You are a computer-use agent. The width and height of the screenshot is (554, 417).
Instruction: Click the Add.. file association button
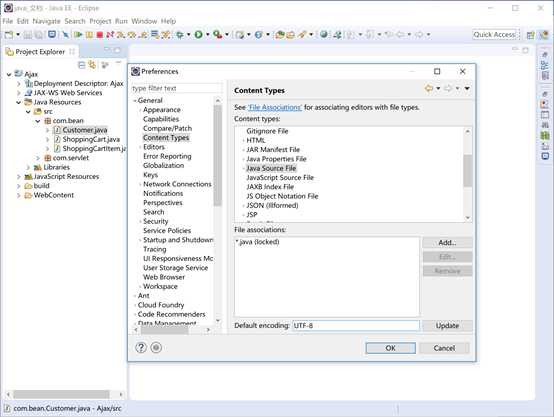tap(447, 242)
